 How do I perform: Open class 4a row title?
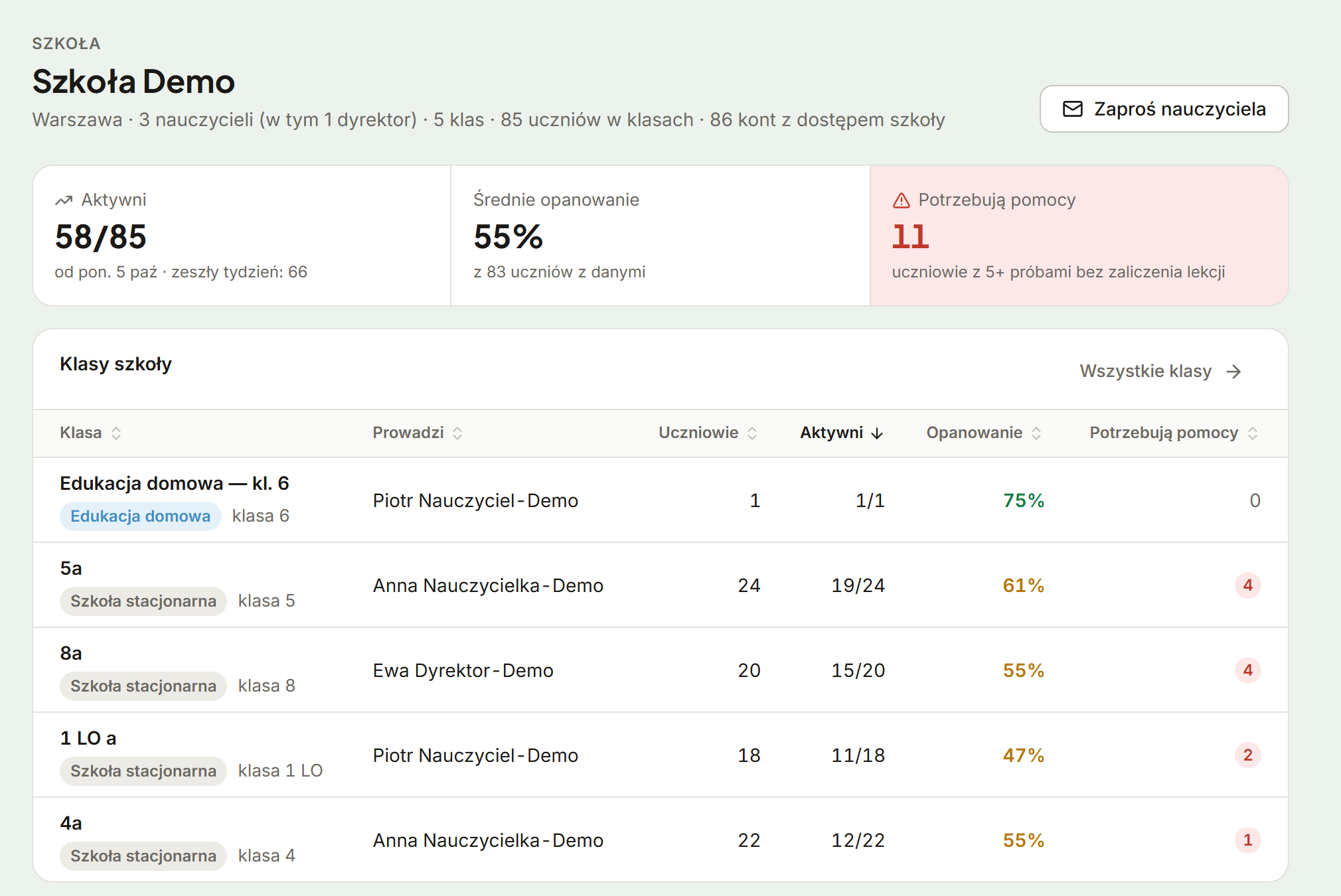pyautogui.click(x=71, y=823)
